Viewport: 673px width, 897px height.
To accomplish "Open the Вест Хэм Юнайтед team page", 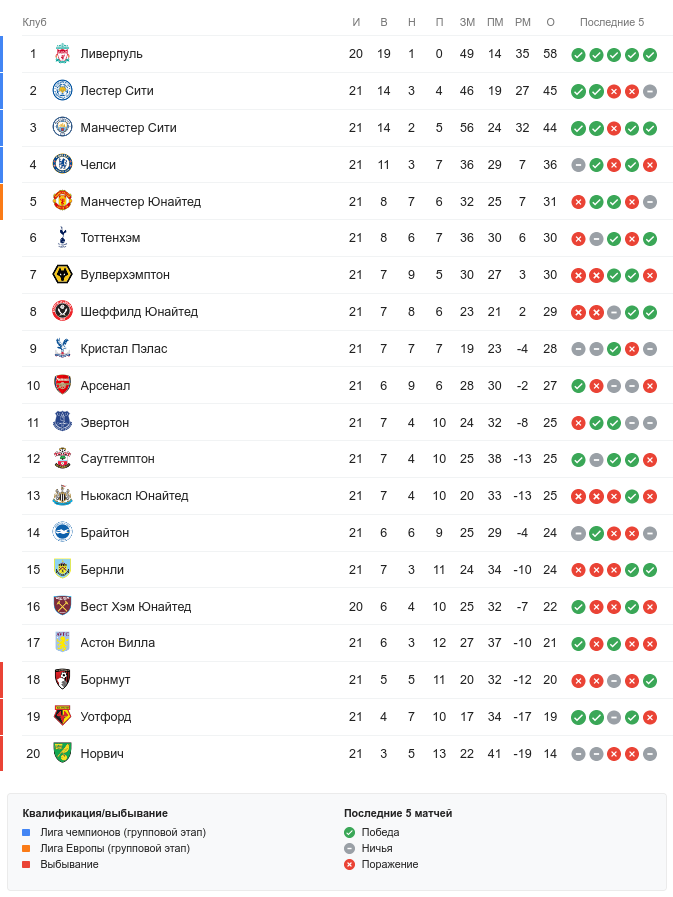I will [x=135, y=607].
